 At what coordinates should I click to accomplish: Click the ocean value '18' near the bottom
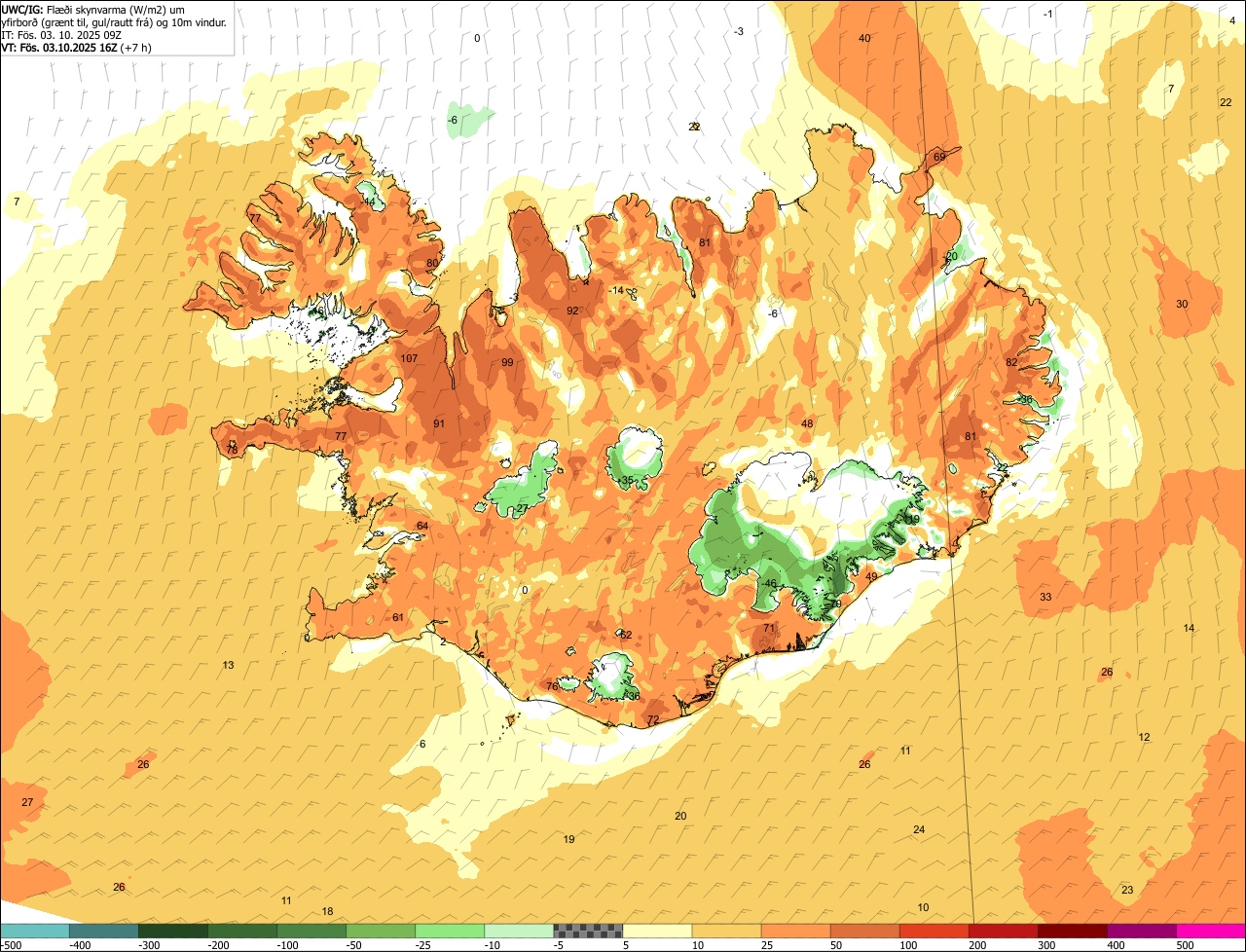click(x=327, y=911)
